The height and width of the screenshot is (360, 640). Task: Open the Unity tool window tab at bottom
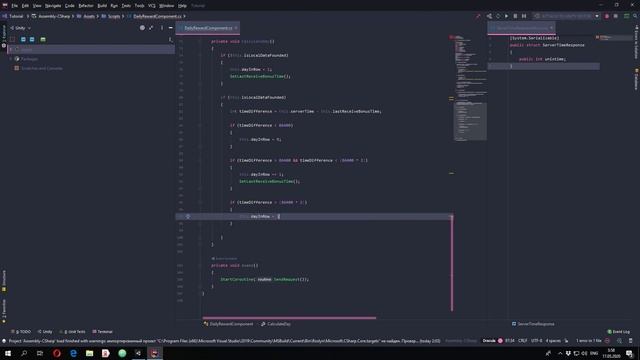pyautogui.click(x=45, y=332)
